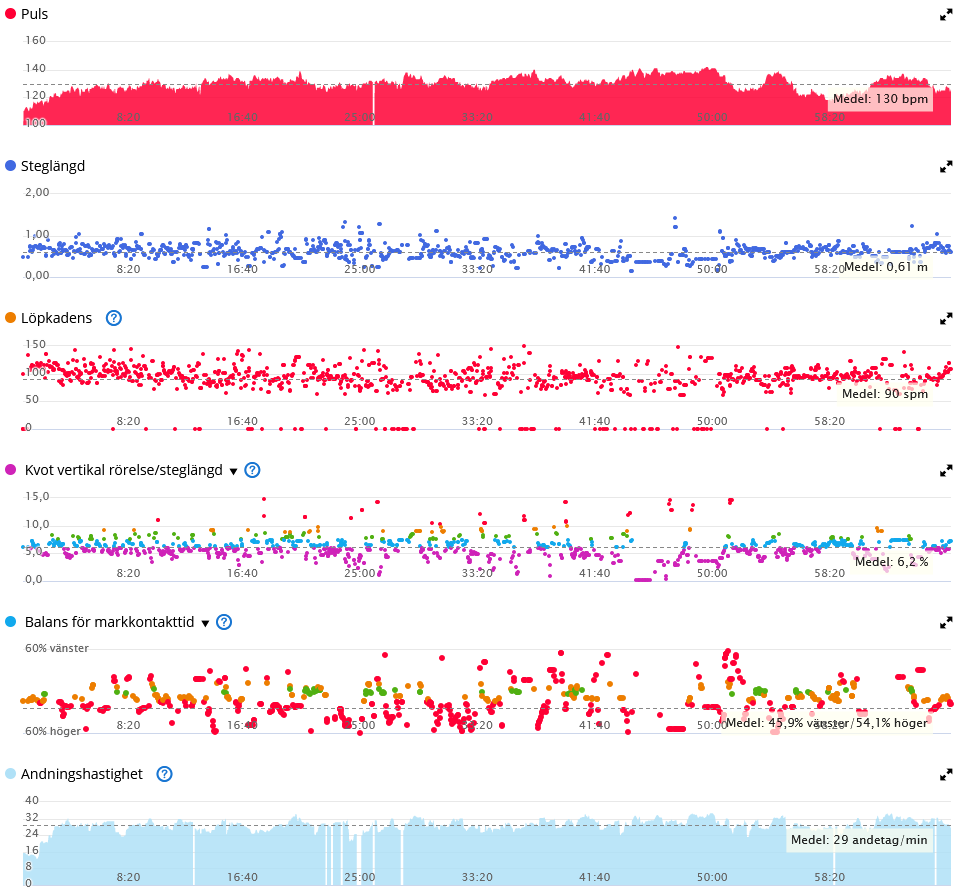
Task: Click the Löpkadens chart title
Action: (x=57, y=318)
